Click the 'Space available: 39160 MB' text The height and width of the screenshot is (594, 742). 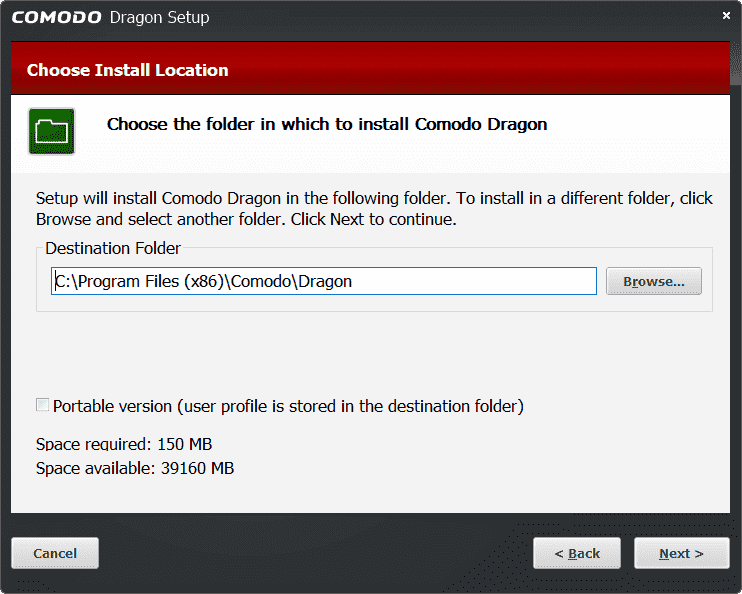tap(135, 468)
